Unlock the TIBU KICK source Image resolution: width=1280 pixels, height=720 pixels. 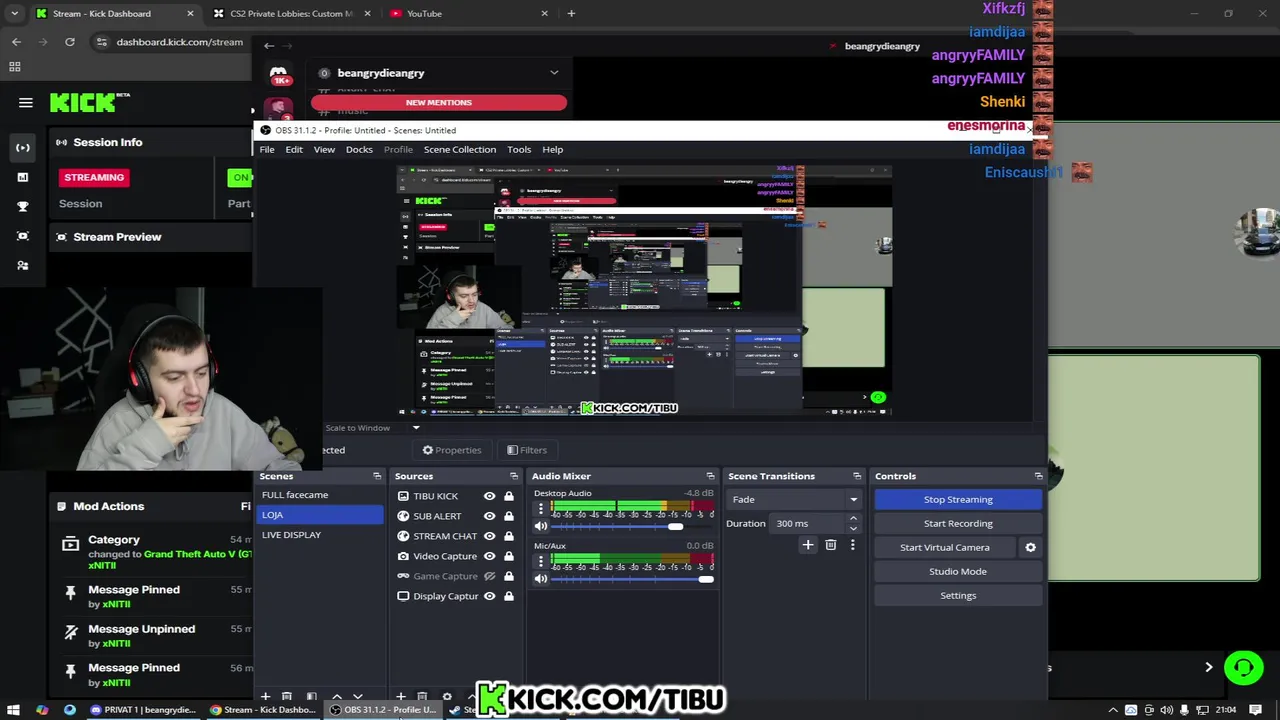[x=508, y=496]
